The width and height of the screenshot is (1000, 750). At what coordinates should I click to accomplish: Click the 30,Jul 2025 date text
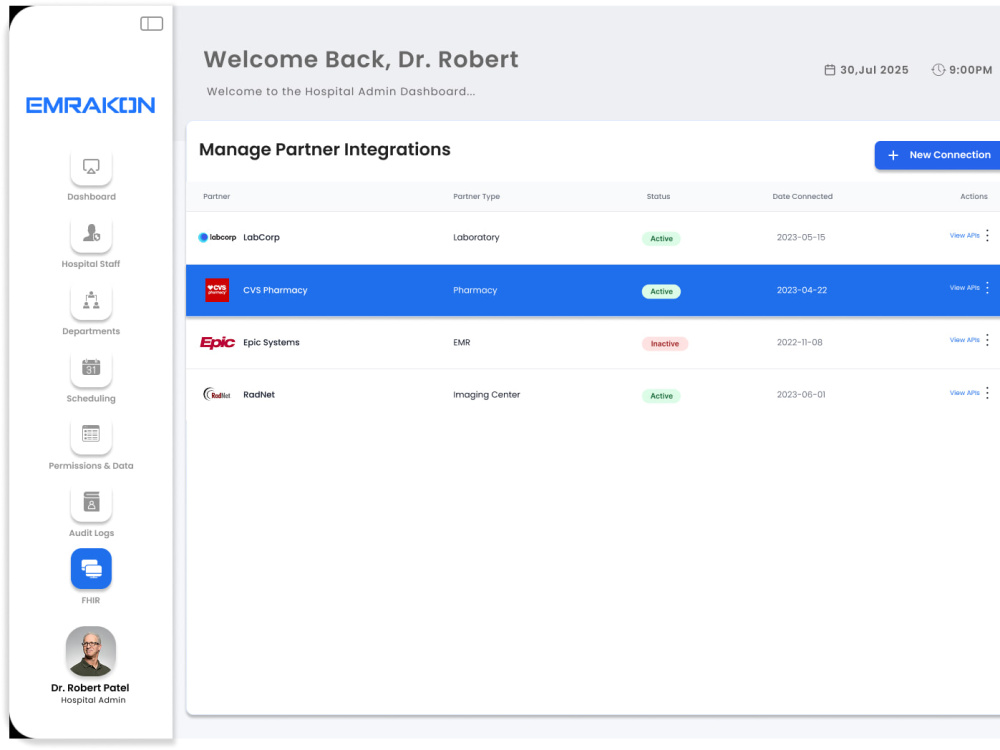point(874,70)
